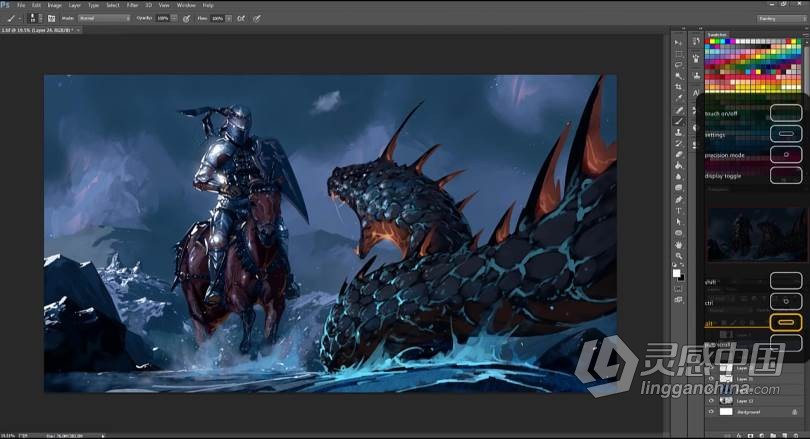This screenshot has height=439, width=810.
Task: Delete layer with the trash icon
Action: click(x=795, y=435)
